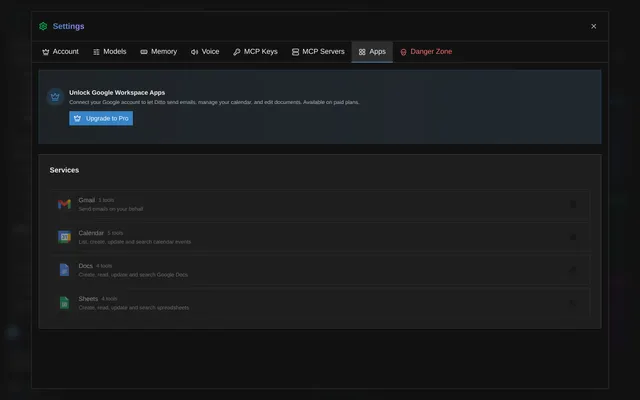Click Sheets' 4 tools label
Image resolution: width=640 pixels, height=400 pixels.
[x=109, y=299]
